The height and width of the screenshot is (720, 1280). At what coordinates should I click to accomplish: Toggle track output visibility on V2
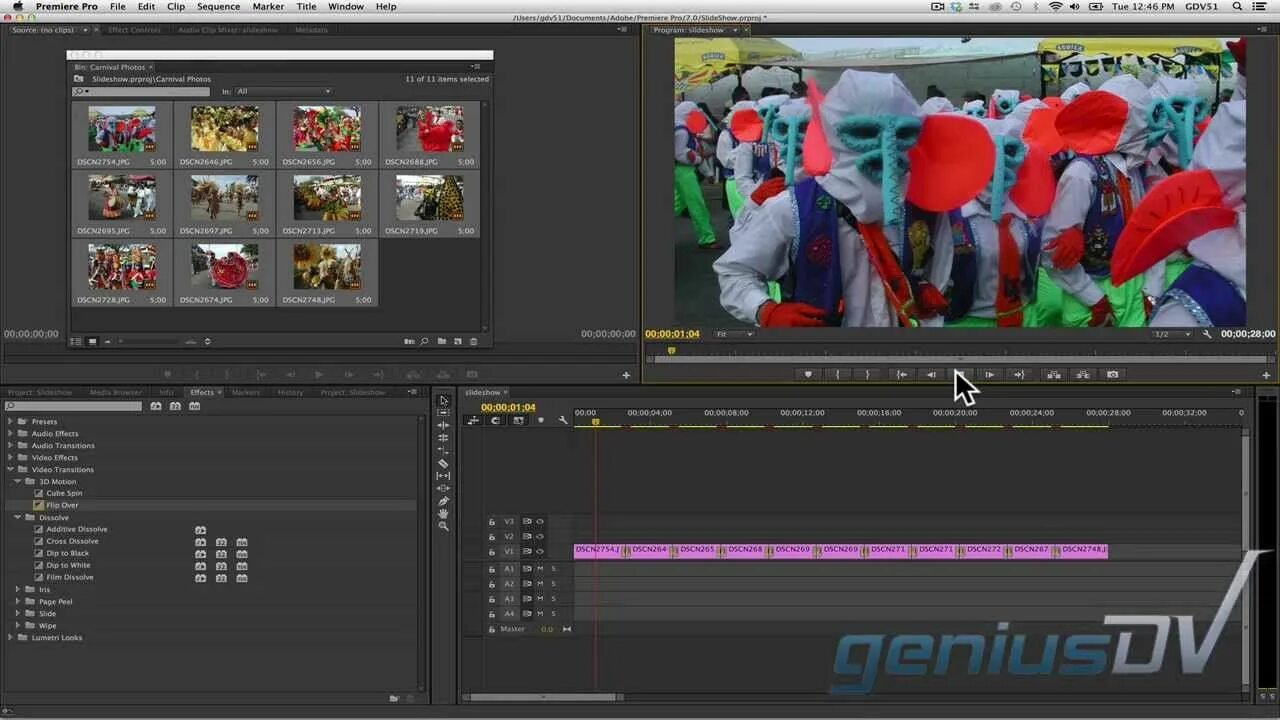539,536
